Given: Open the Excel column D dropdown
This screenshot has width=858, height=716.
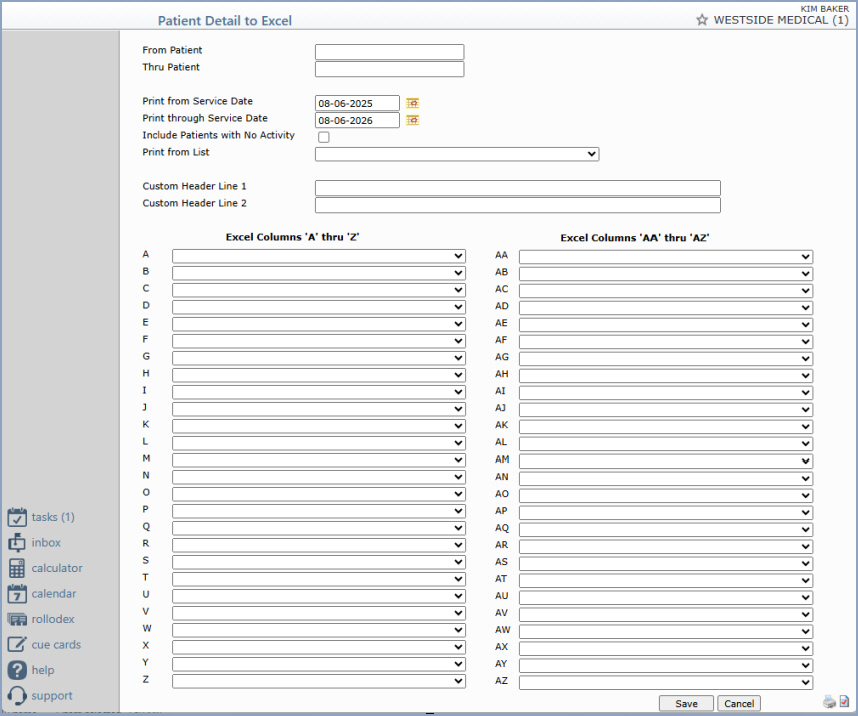Looking at the screenshot, I should click(318, 307).
